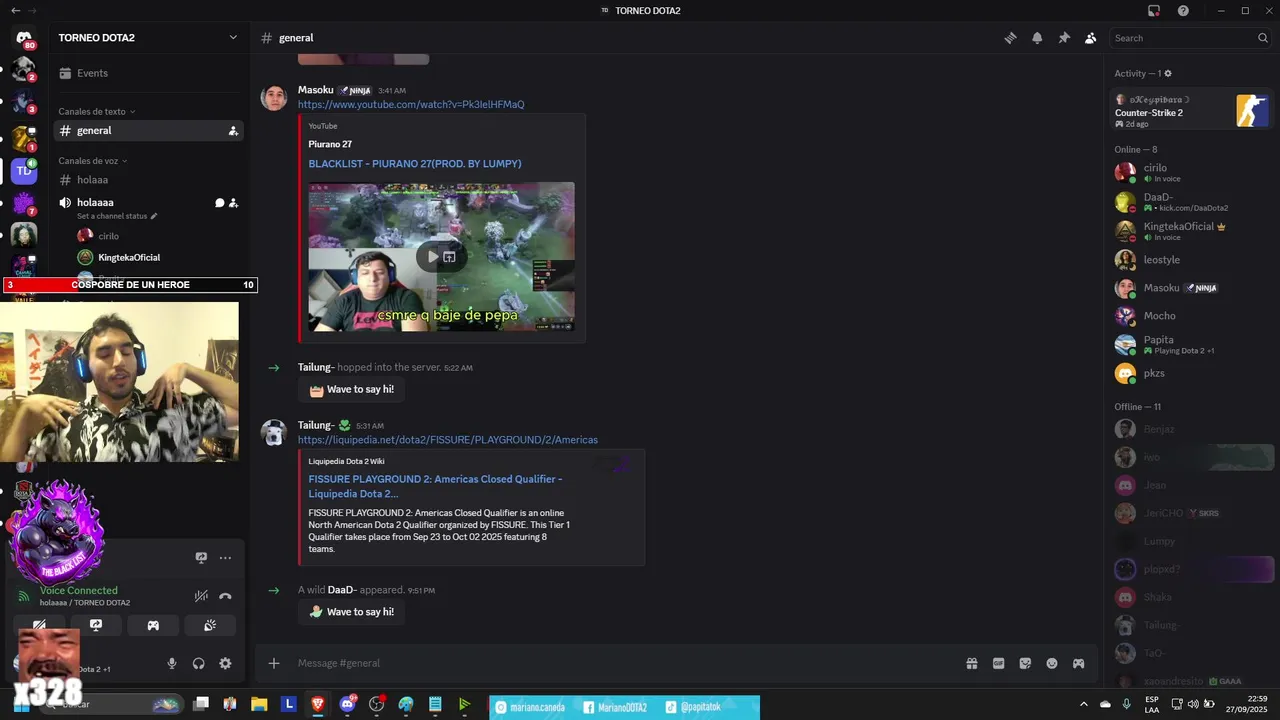Open the apps/activities controller icon in message bar

1079,663
